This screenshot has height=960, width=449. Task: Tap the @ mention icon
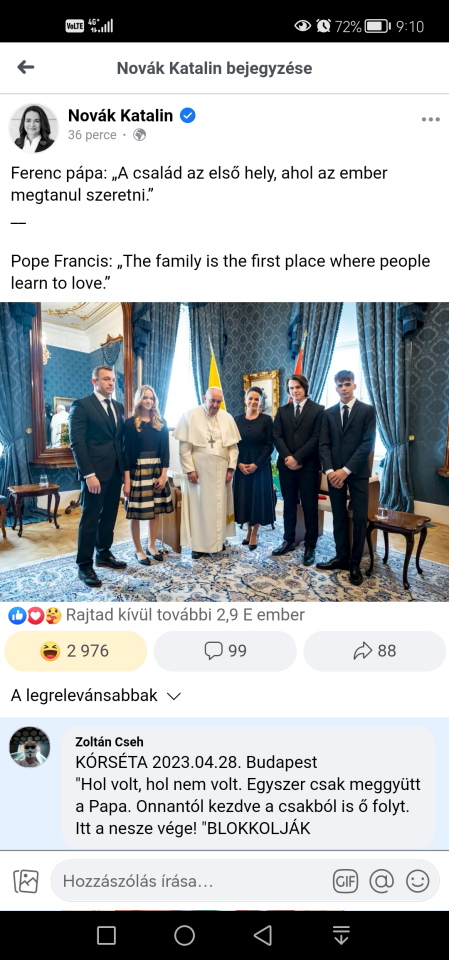click(x=381, y=882)
